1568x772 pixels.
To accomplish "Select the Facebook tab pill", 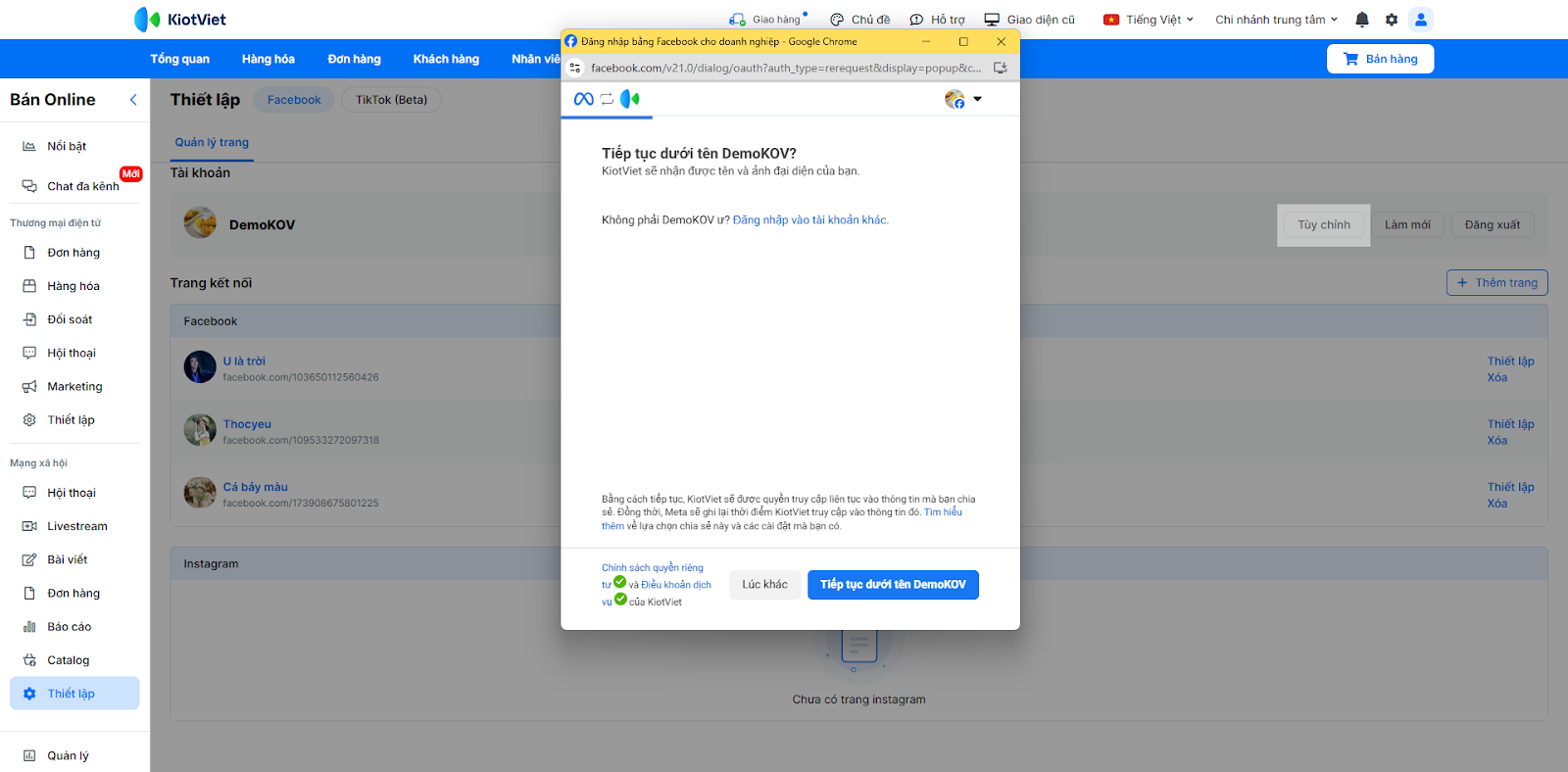I will tap(294, 100).
